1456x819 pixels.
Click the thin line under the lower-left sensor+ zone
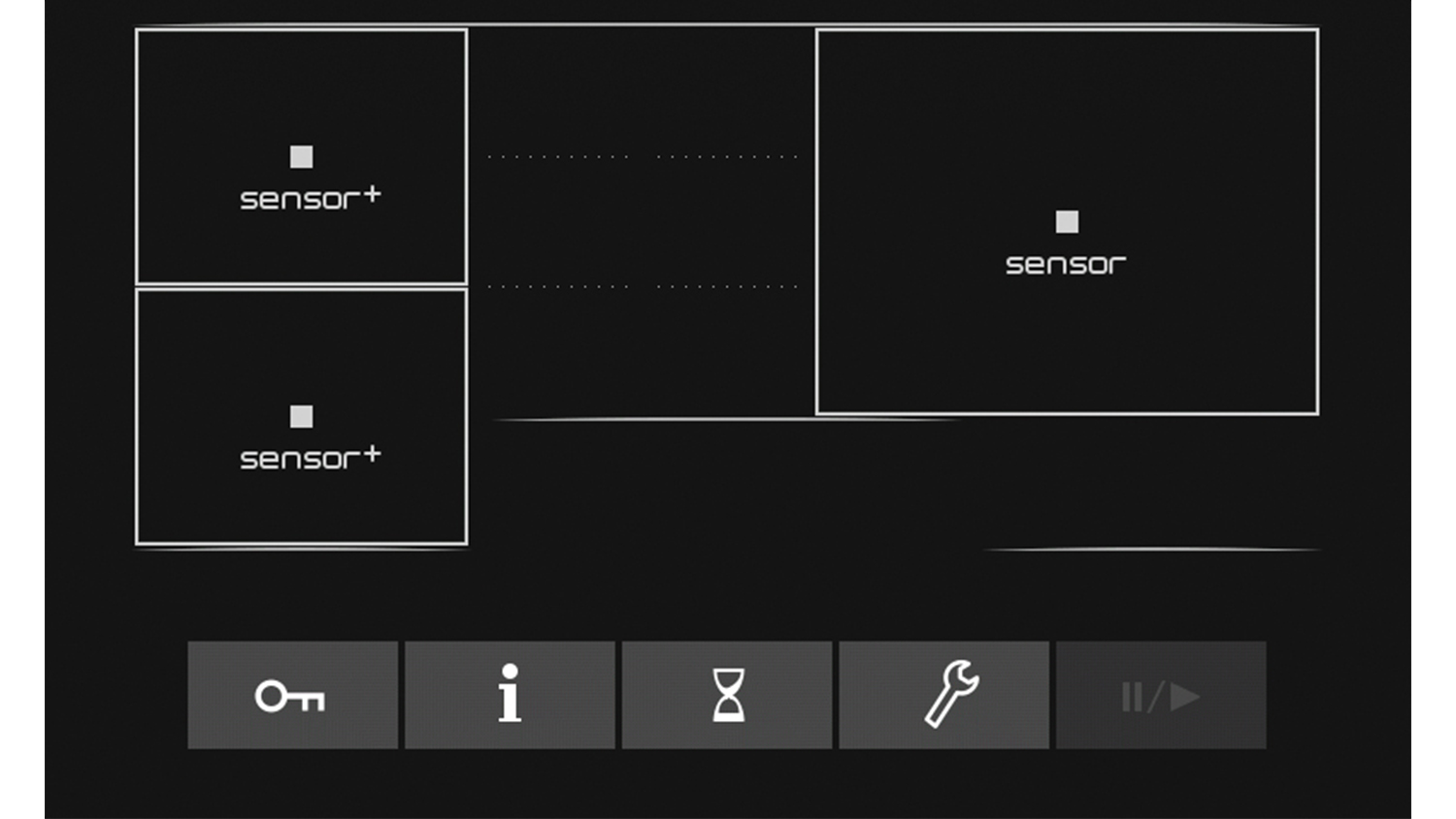point(301,549)
